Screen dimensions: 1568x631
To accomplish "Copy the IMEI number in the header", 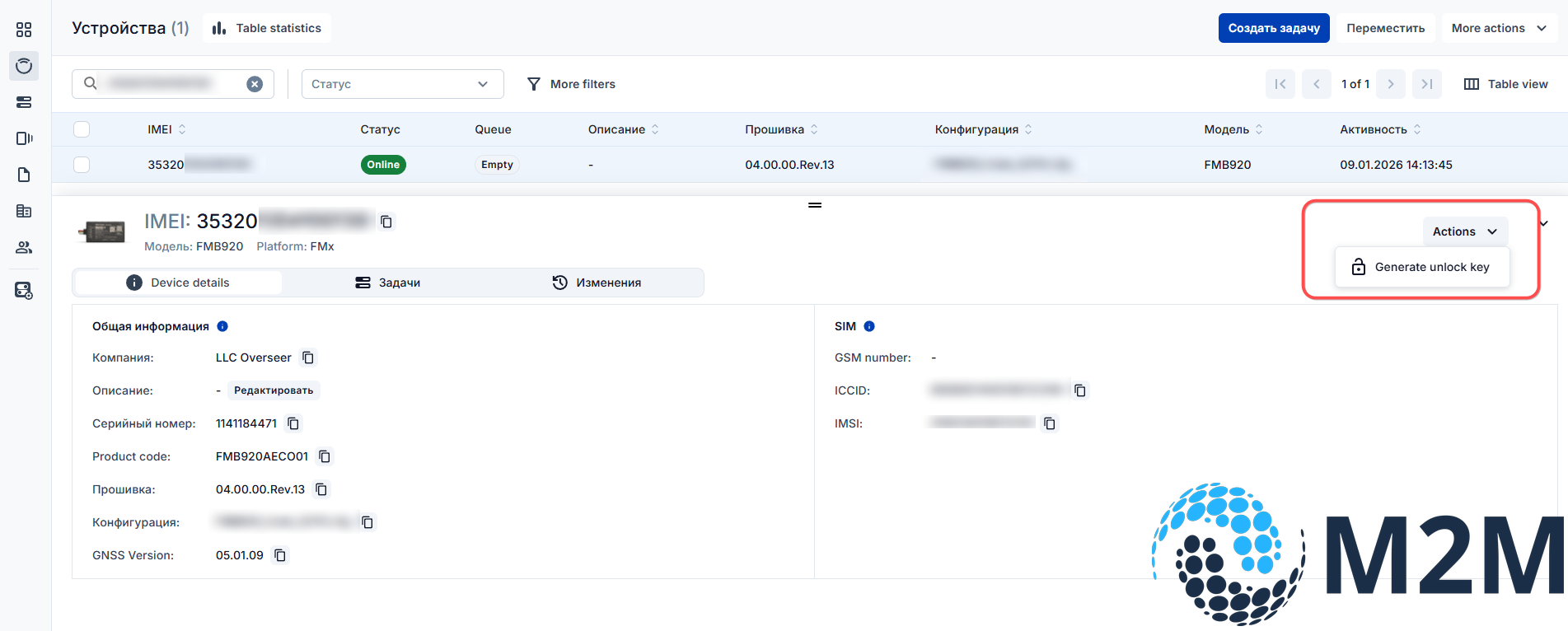I will 386,222.
